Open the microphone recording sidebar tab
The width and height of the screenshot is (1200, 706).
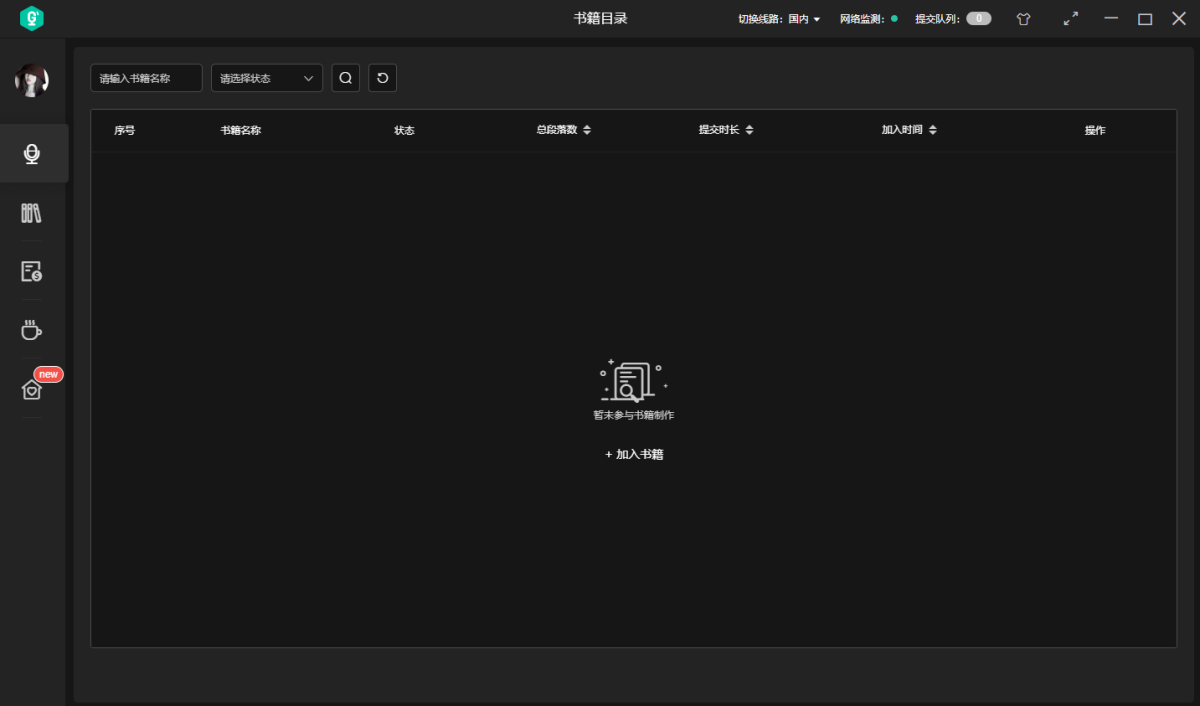(32, 153)
